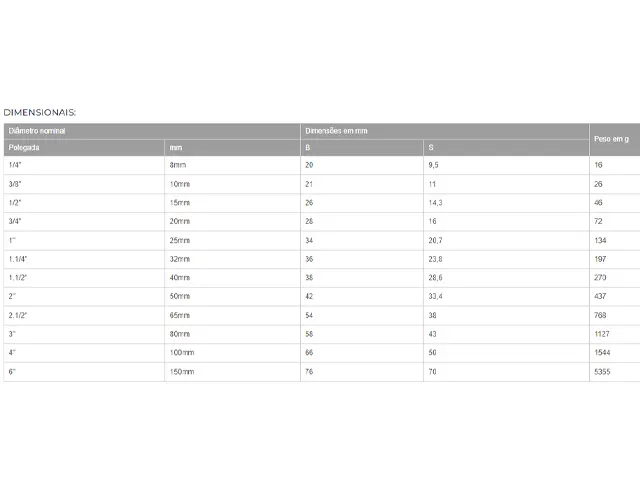640x480 pixels.
Task: Select the 15mm cell
Action: (232, 203)
